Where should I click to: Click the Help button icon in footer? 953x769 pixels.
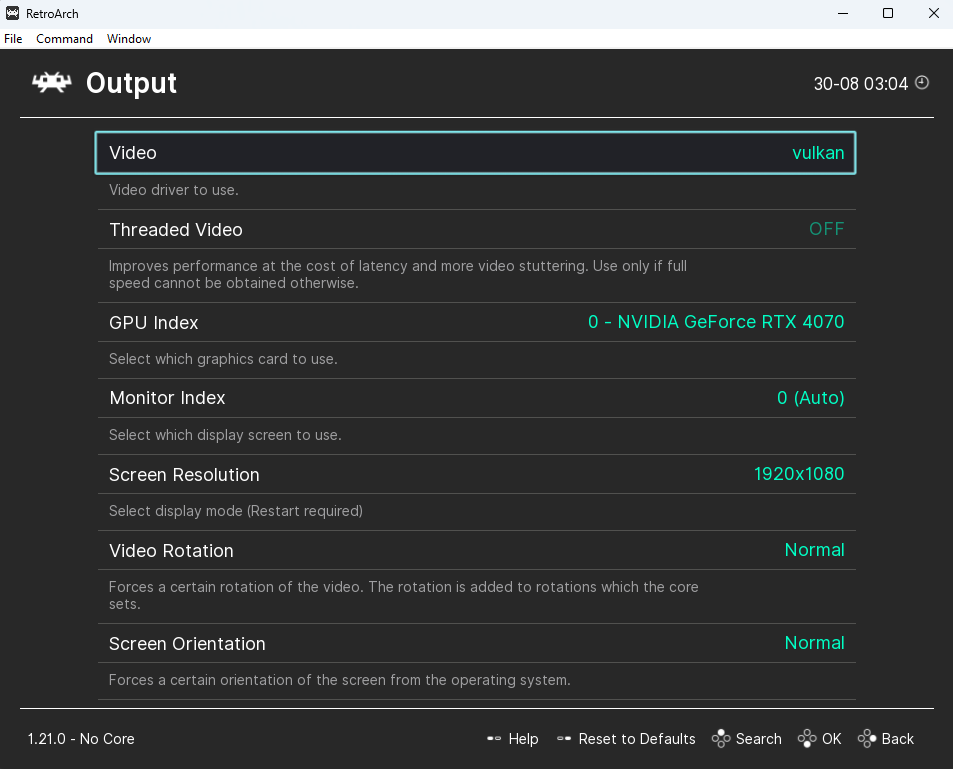click(494, 739)
